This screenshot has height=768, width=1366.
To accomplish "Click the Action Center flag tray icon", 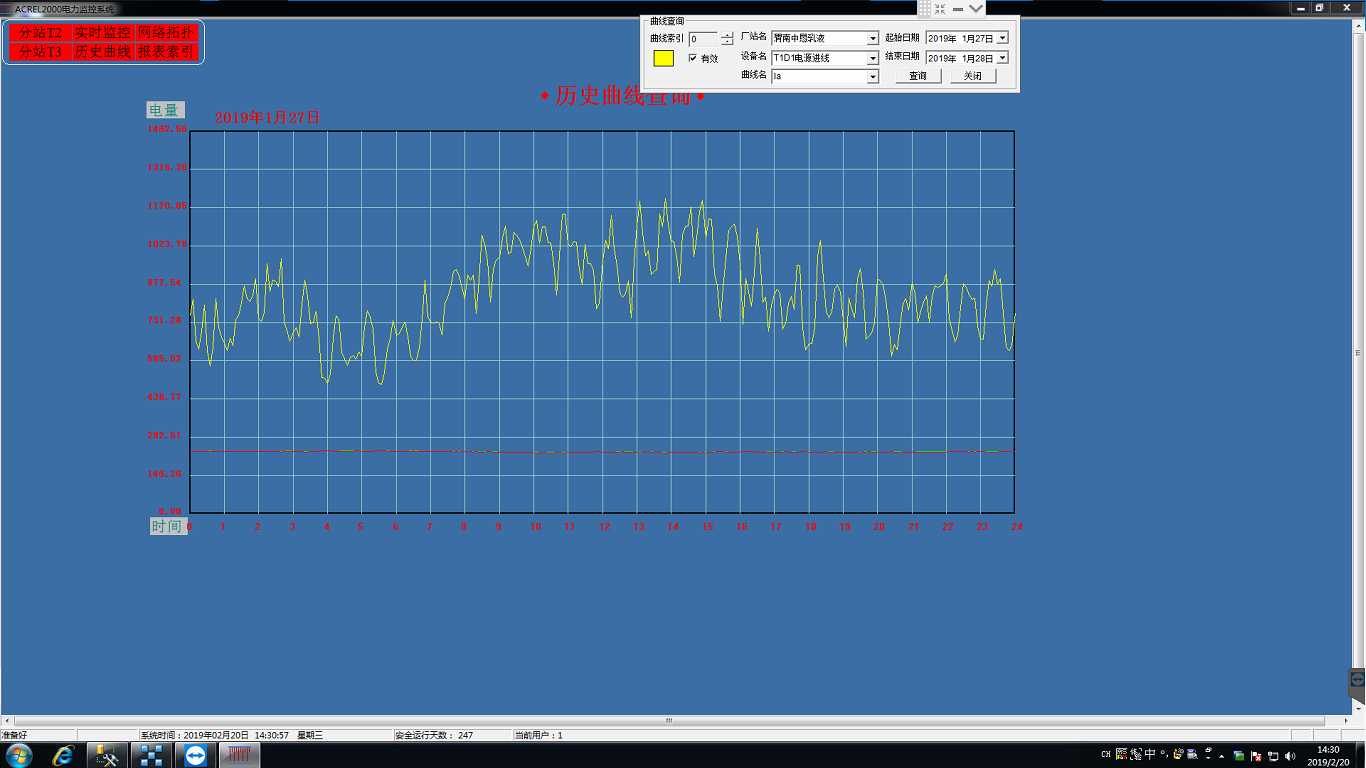I will point(1256,755).
